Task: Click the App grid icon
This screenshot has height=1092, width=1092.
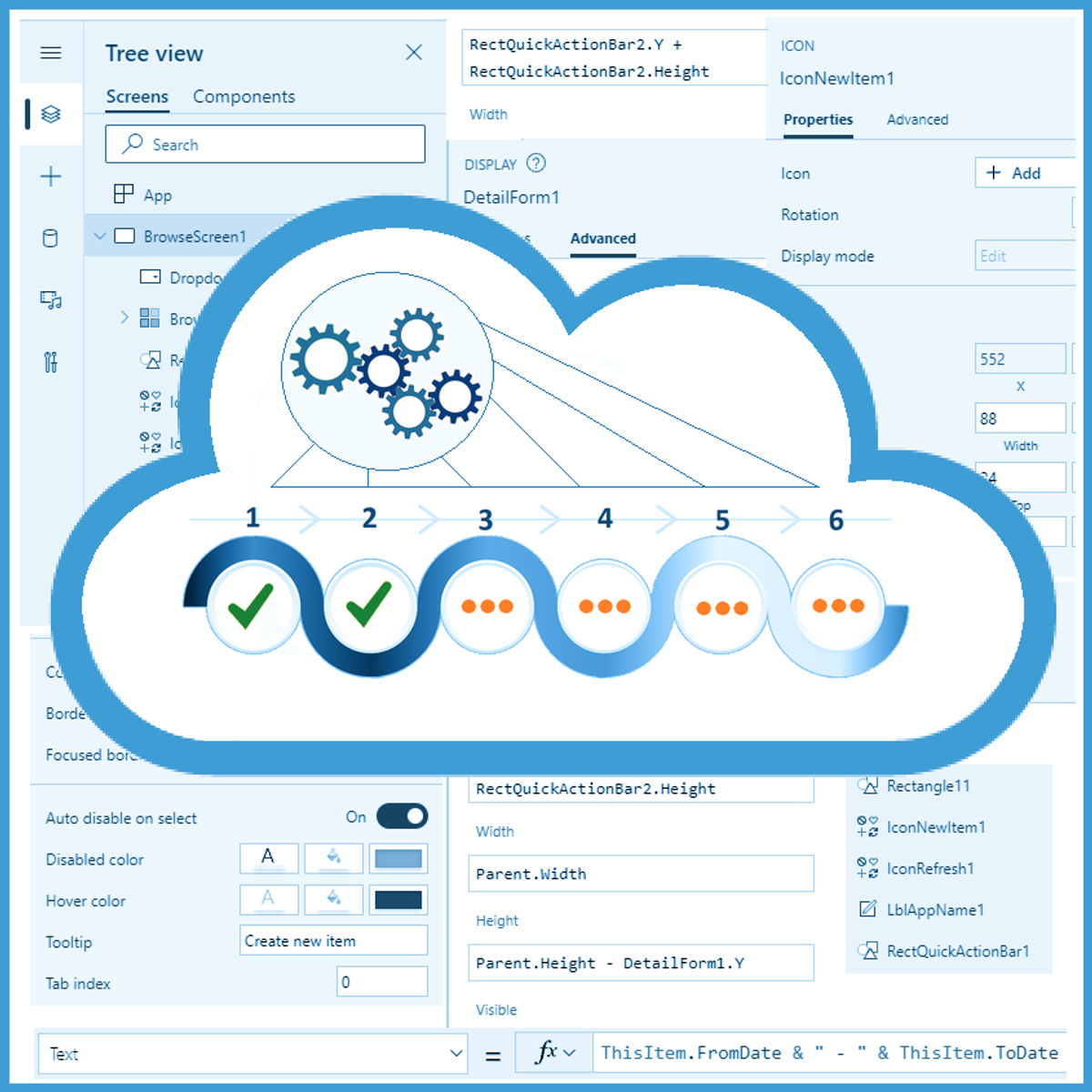Action: pos(124,194)
